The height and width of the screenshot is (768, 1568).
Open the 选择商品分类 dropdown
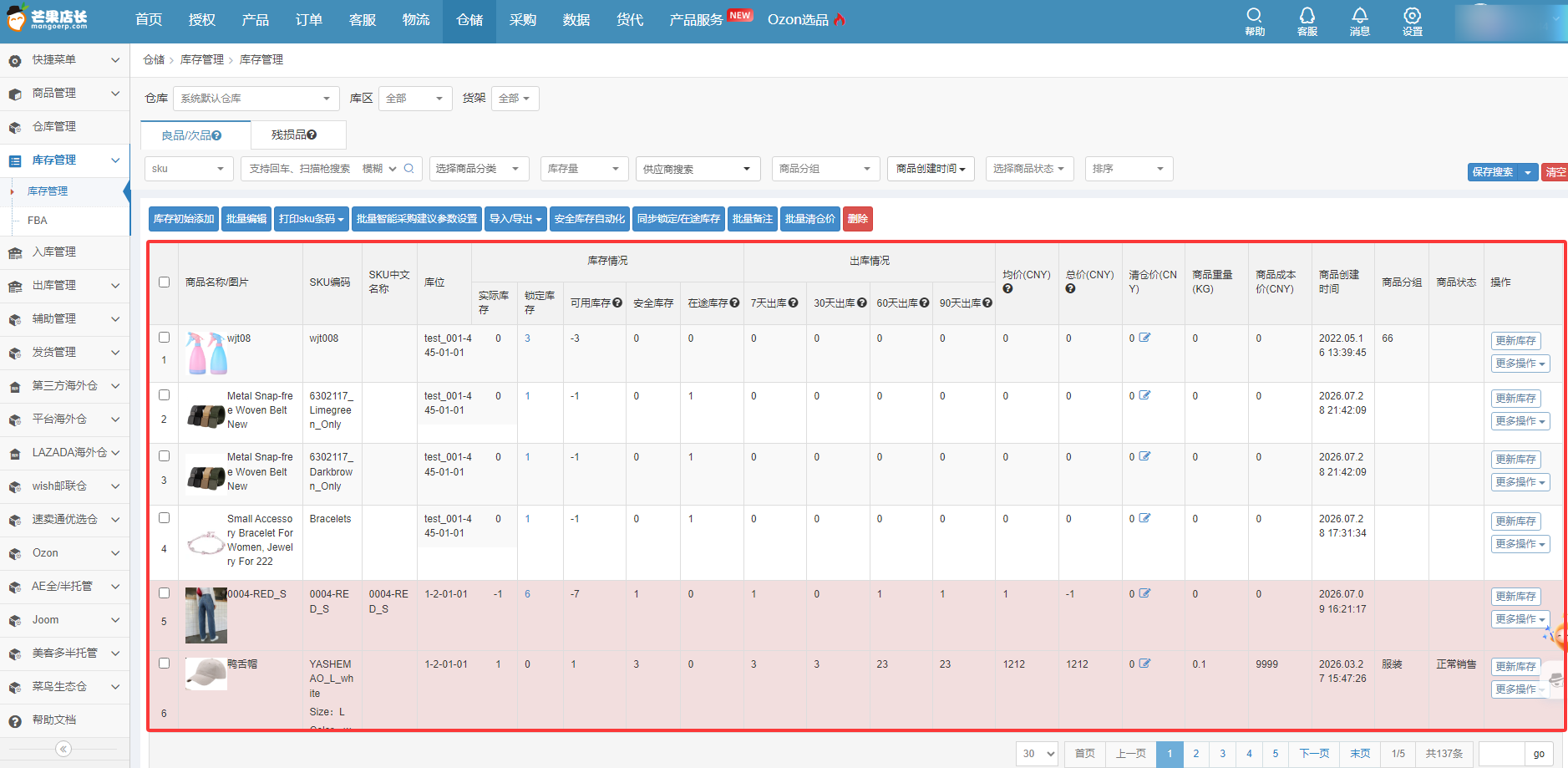[480, 169]
